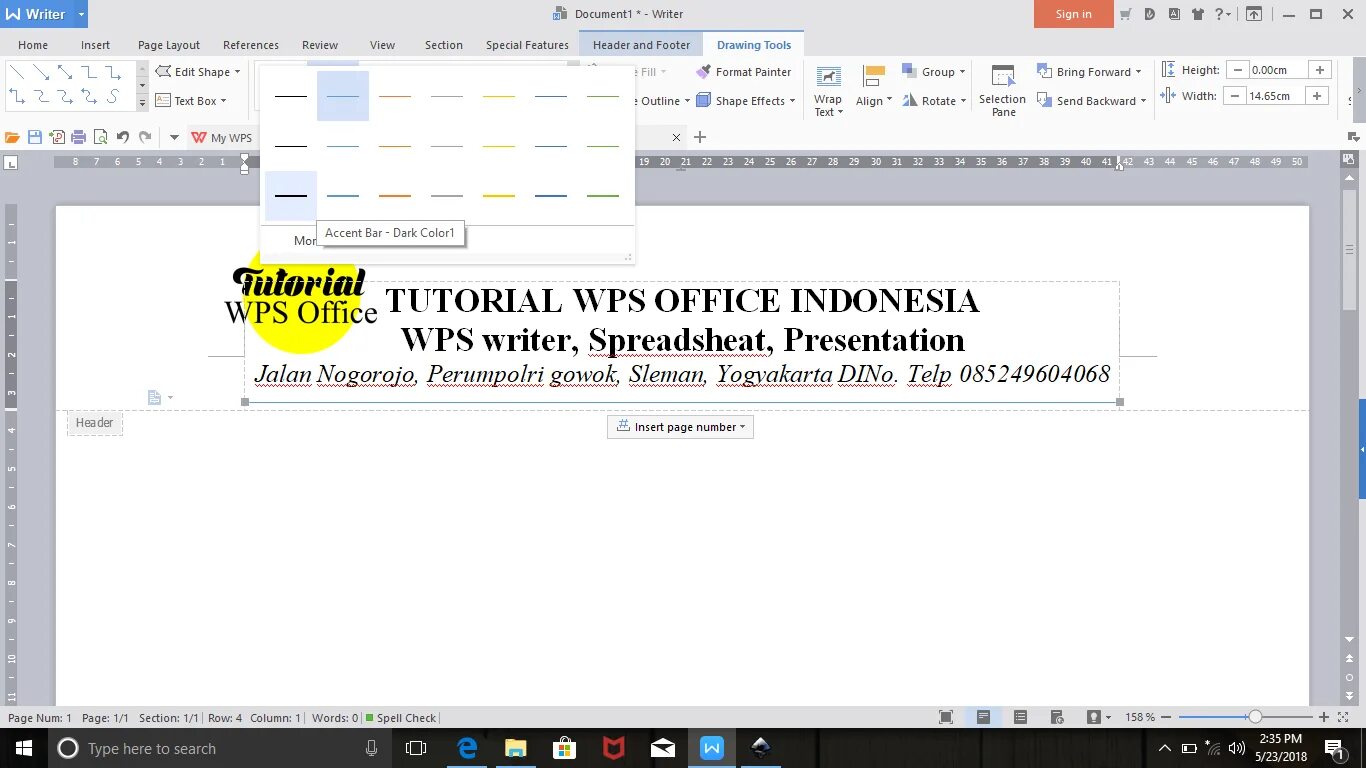Screen dimensions: 1366x768
Task: Select the freeform S-curve shape
Action: click(113, 97)
